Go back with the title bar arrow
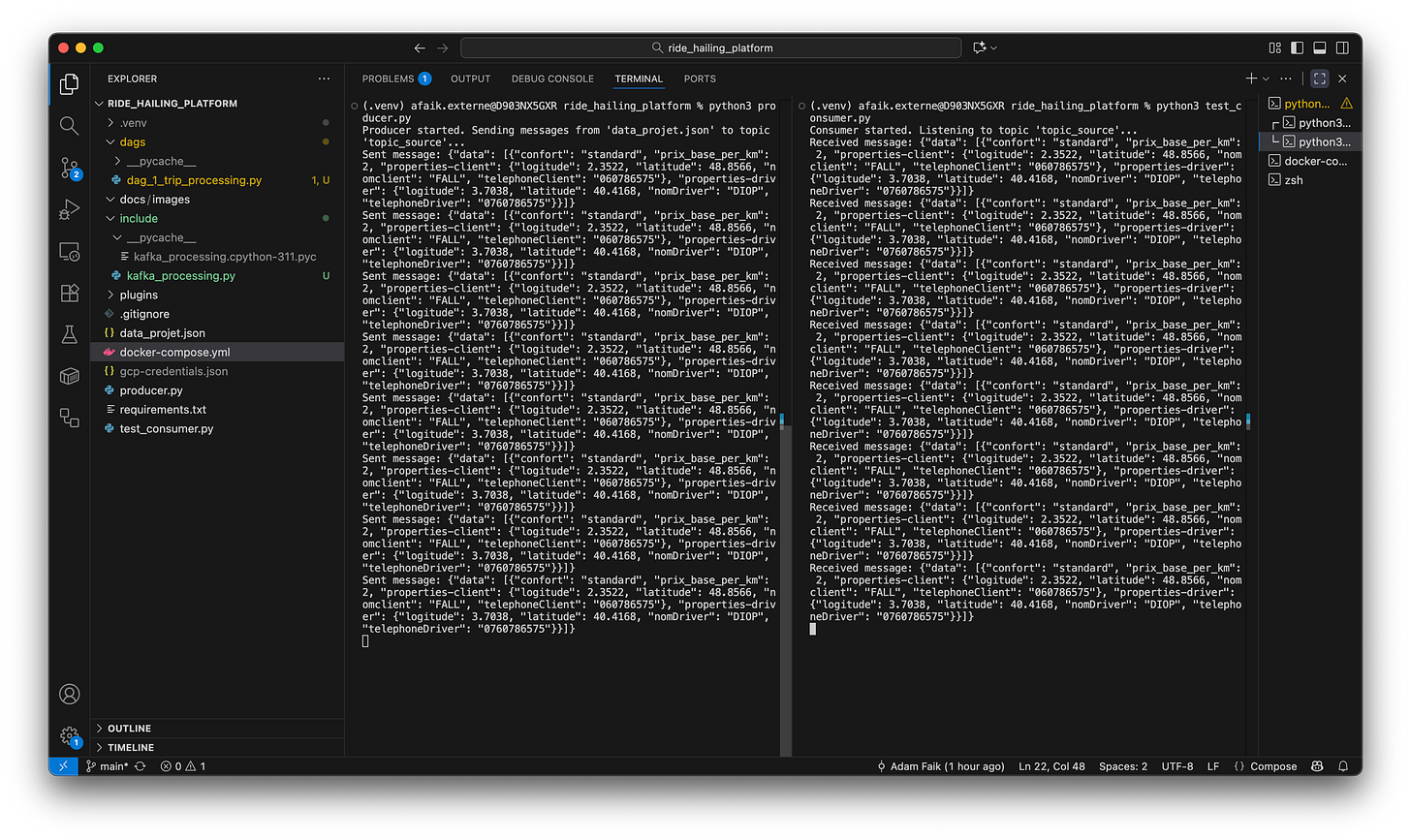 click(x=419, y=47)
